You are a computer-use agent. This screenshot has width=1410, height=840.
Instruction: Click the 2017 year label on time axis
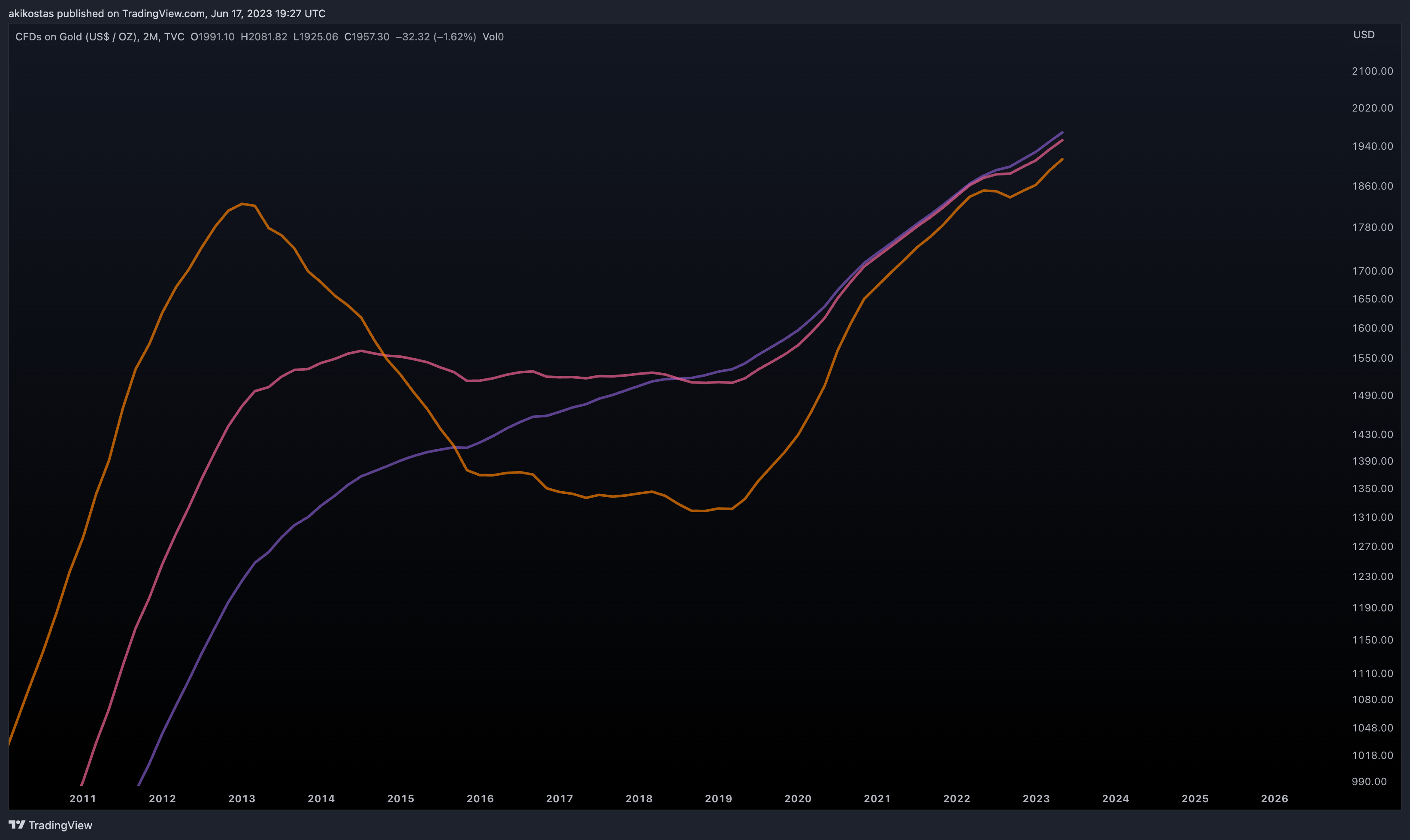click(x=559, y=799)
